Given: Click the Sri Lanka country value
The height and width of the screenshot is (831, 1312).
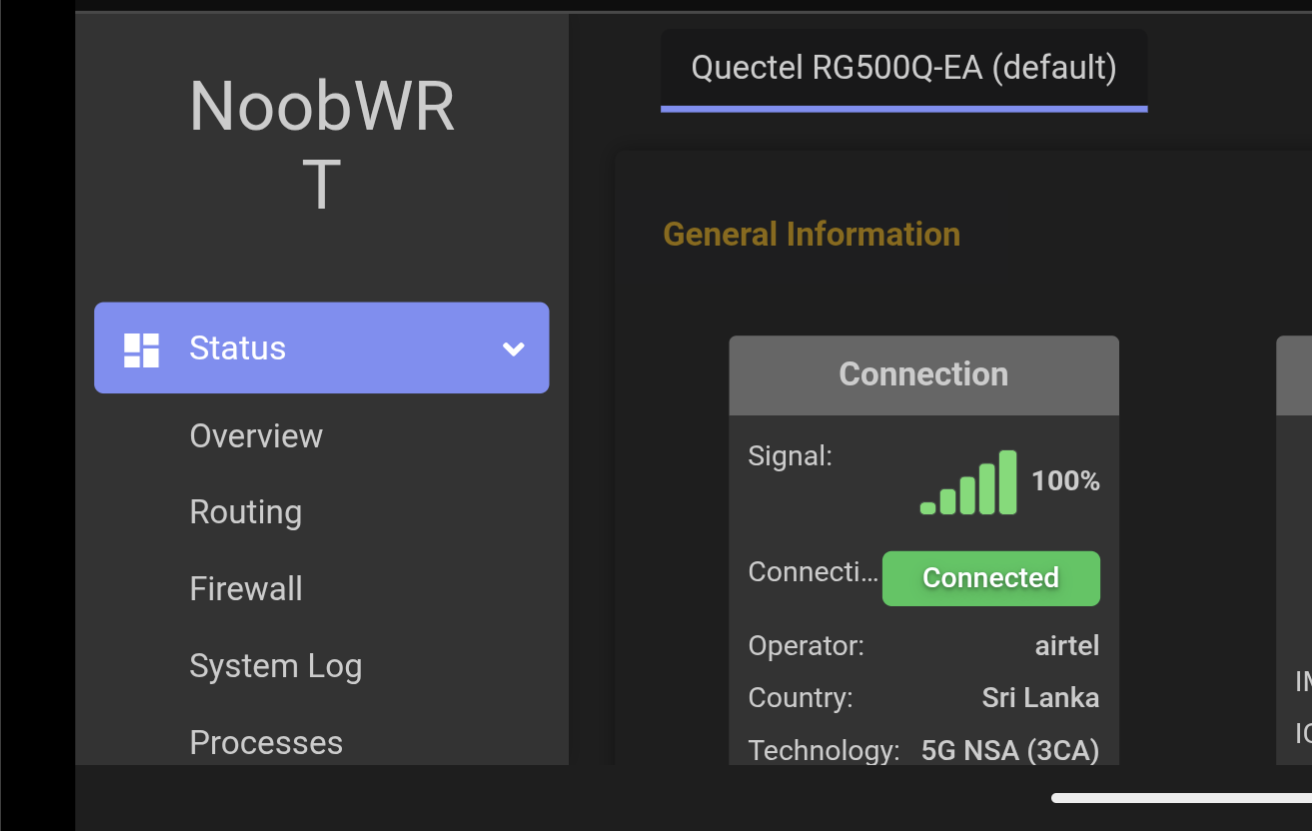Looking at the screenshot, I should pyautogui.click(x=1041, y=698).
